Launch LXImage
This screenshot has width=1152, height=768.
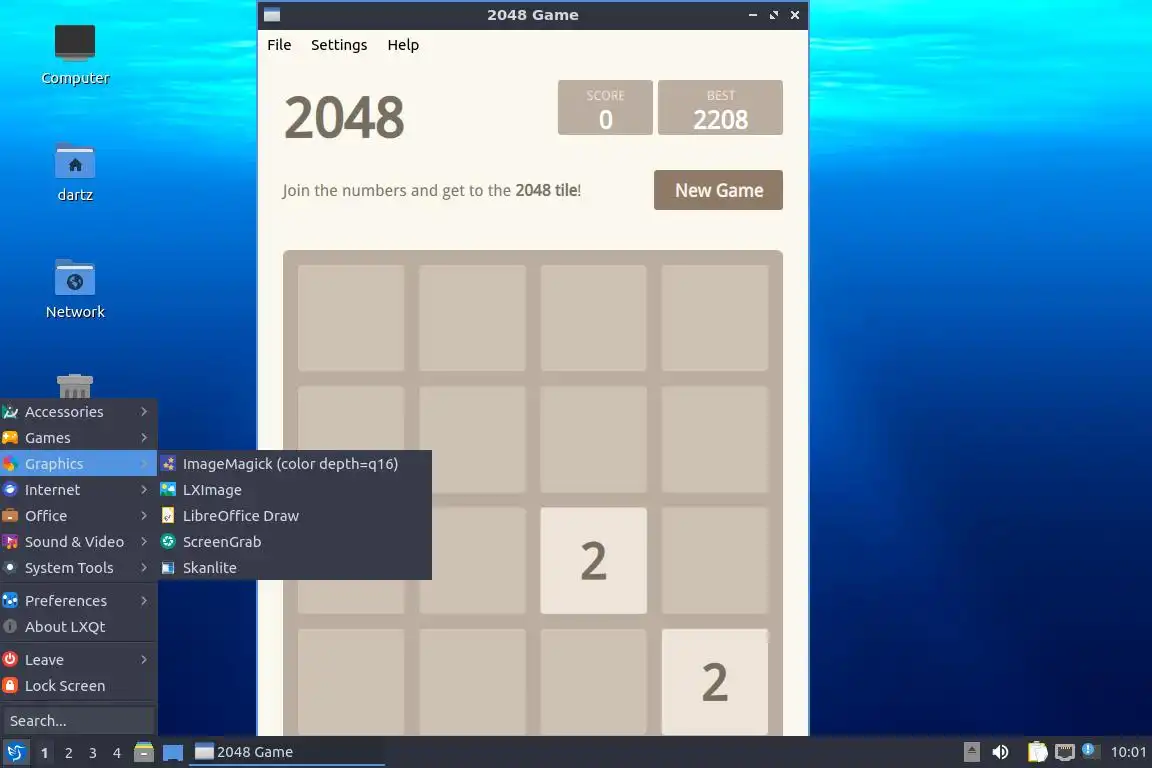[x=295, y=489]
